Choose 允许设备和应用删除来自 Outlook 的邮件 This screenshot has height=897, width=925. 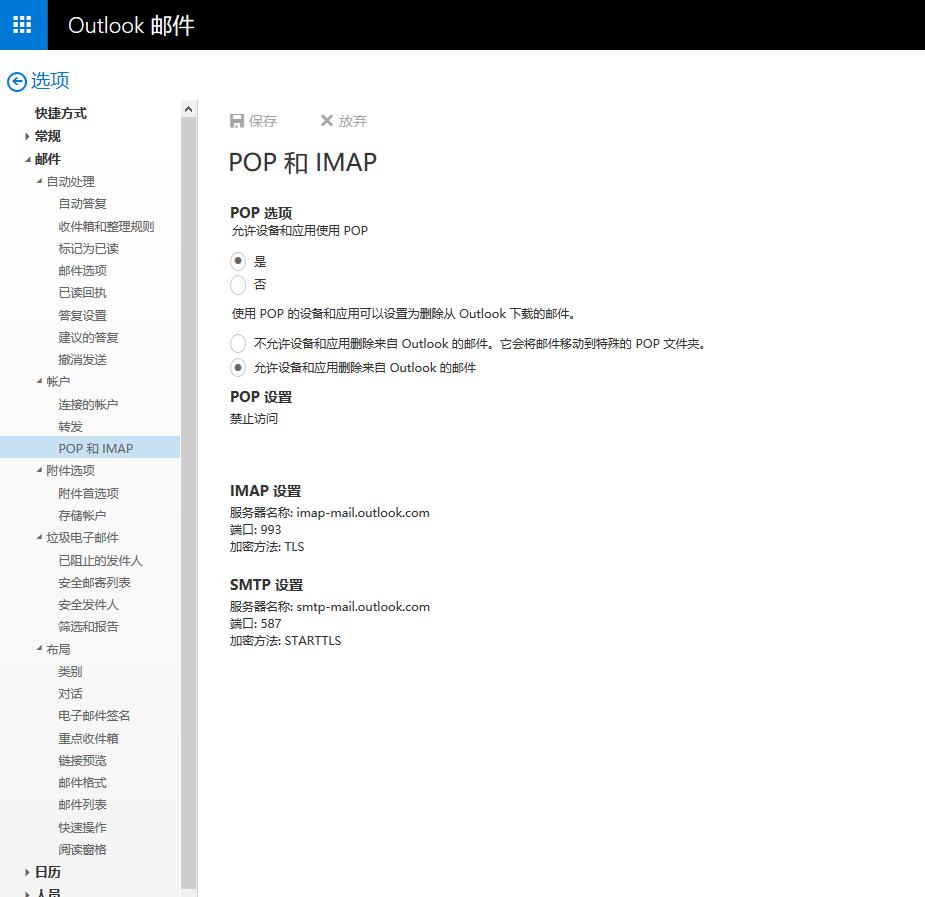(238, 367)
